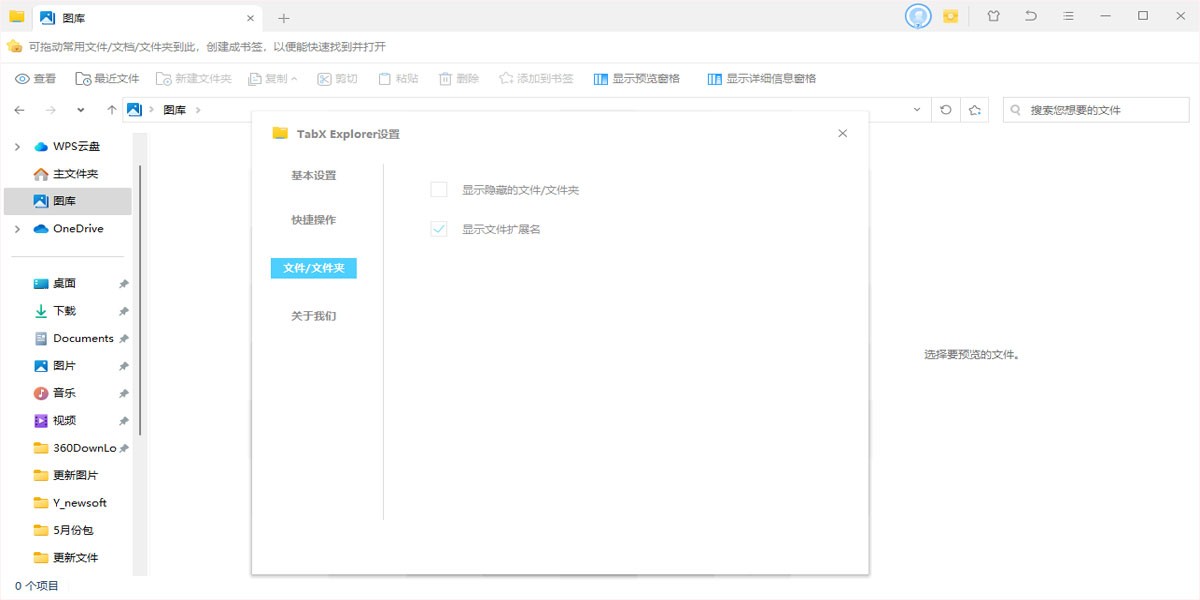The height and width of the screenshot is (600, 1200).
Task: Go up one level arrow
Action: pyautogui.click(x=111, y=110)
